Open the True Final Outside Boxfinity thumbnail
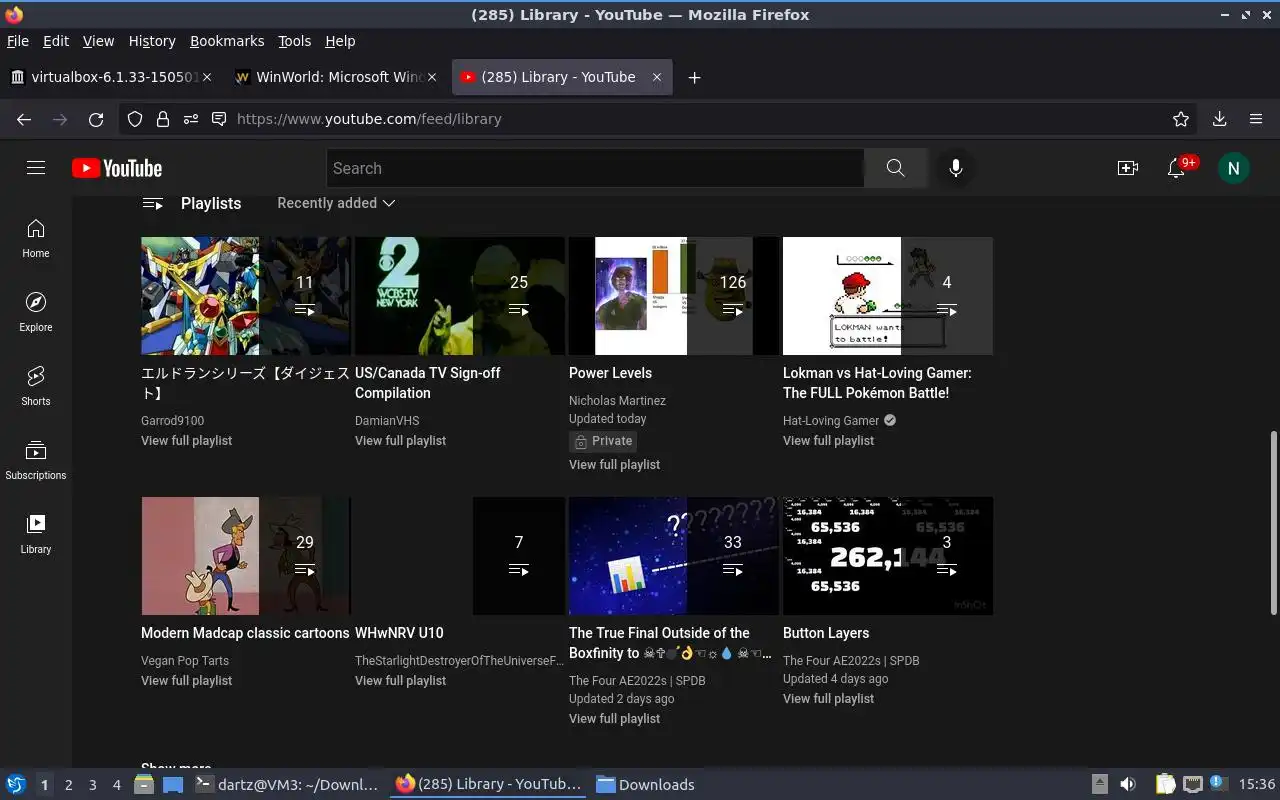The height and width of the screenshot is (800, 1280). click(674, 556)
